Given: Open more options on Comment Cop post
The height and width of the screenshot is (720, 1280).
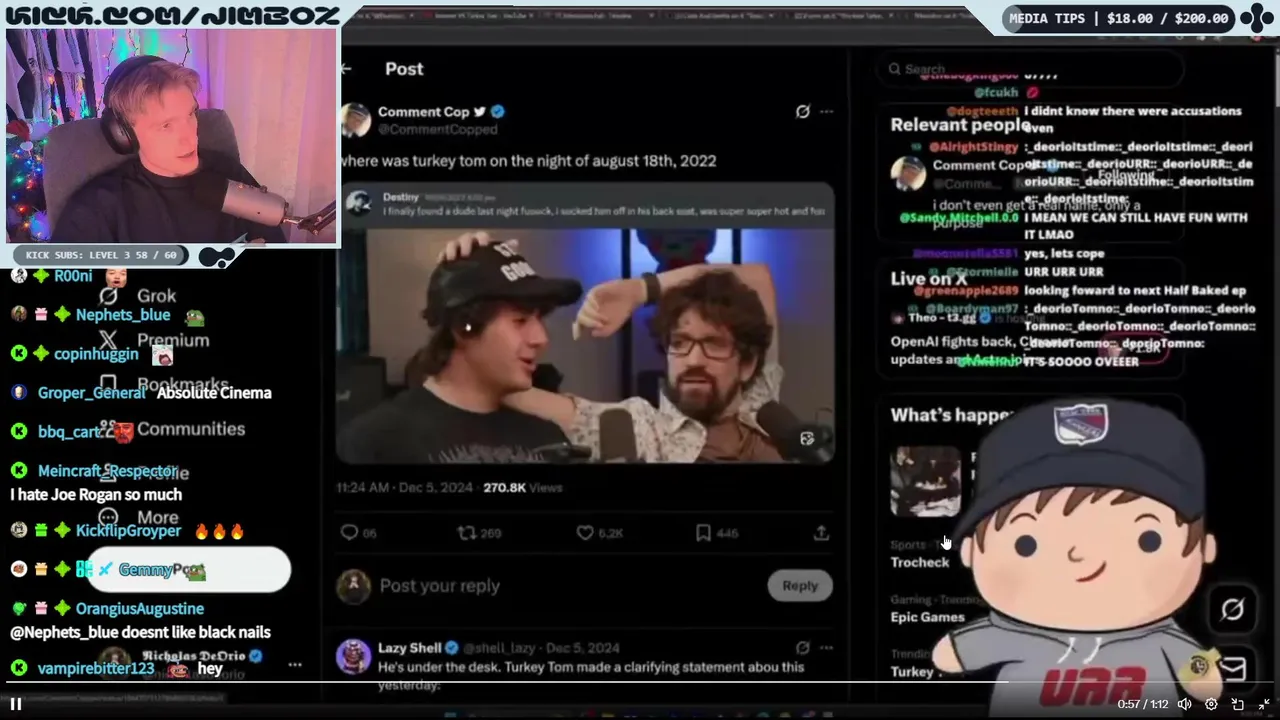Looking at the screenshot, I should [x=826, y=112].
